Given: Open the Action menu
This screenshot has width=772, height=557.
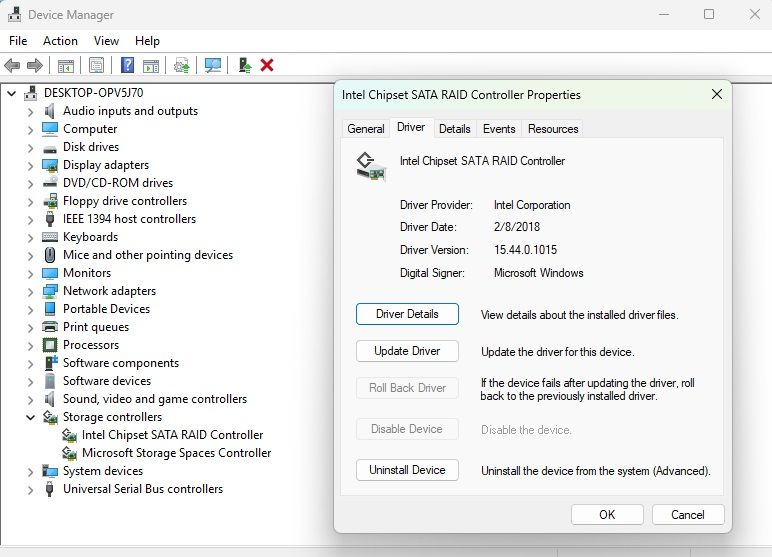Looking at the screenshot, I should coord(60,41).
